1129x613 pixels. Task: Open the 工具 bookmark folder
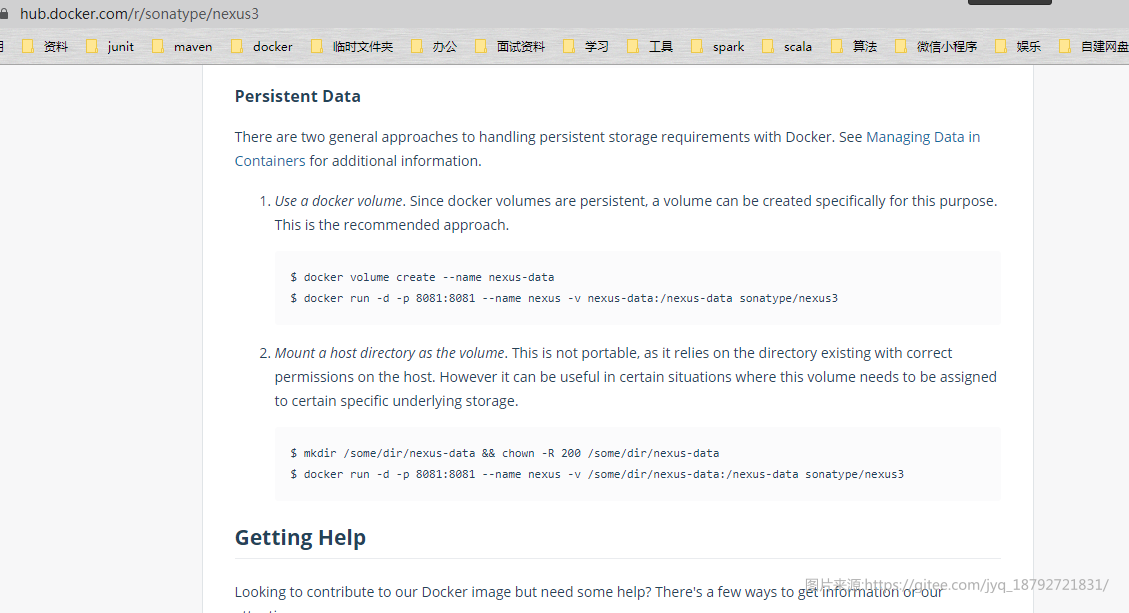[x=650, y=47]
